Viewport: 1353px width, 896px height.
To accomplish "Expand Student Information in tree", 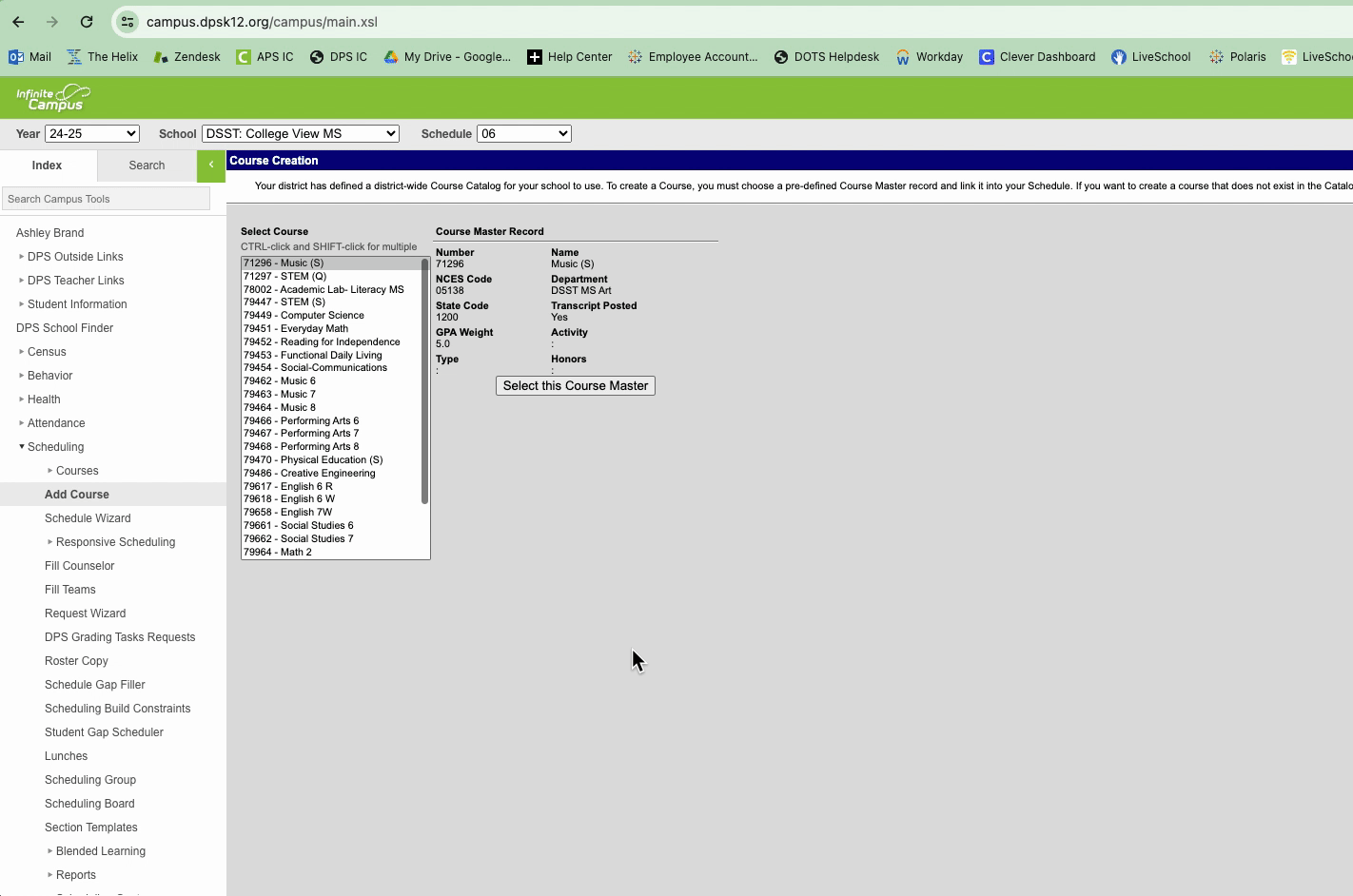I will (x=22, y=304).
